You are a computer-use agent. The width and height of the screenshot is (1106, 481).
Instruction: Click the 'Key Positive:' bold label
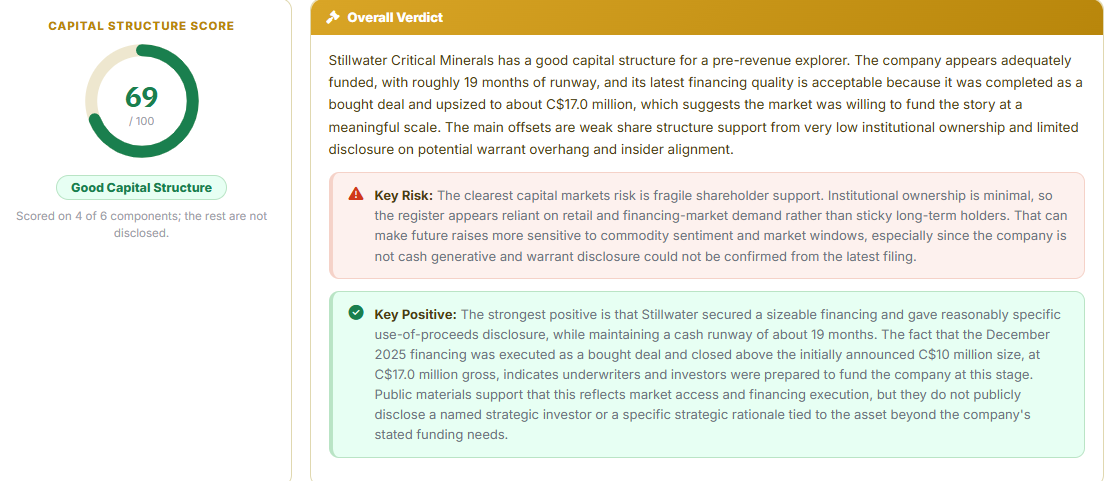(415, 315)
